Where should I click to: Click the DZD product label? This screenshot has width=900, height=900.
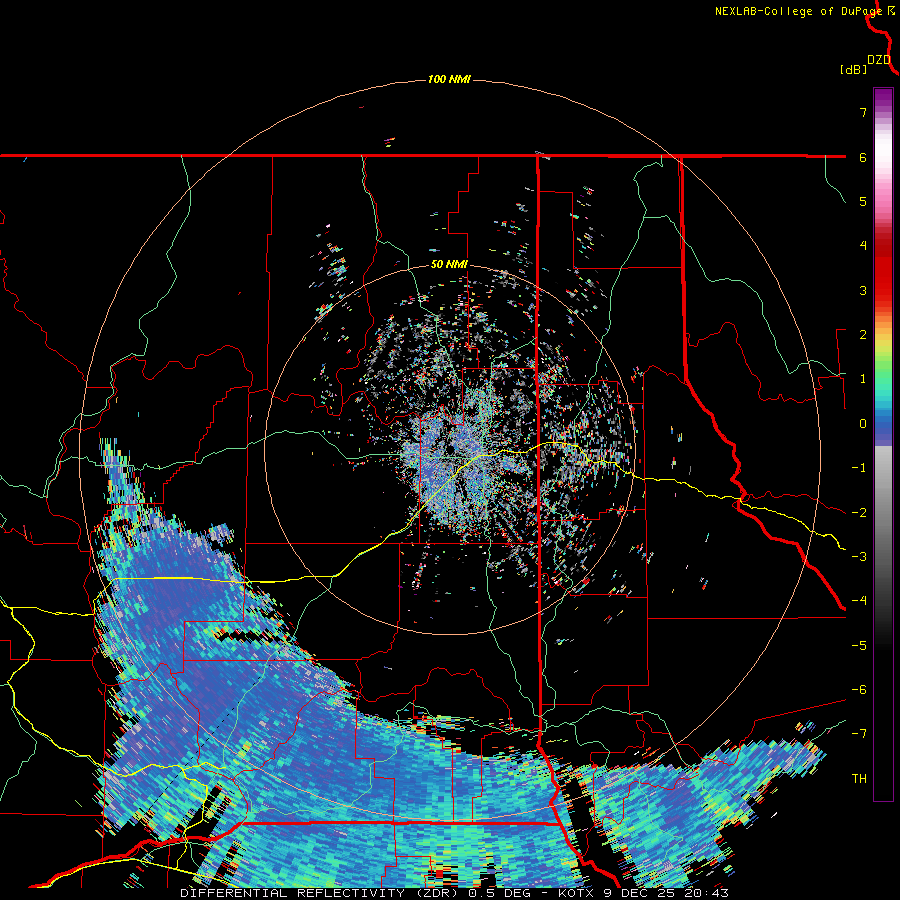pyautogui.click(x=879, y=60)
